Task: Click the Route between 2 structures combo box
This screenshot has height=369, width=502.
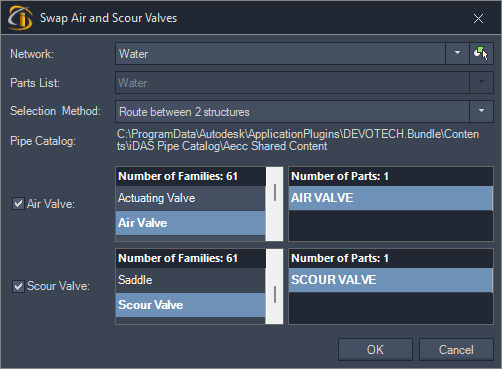Action: pos(293,111)
